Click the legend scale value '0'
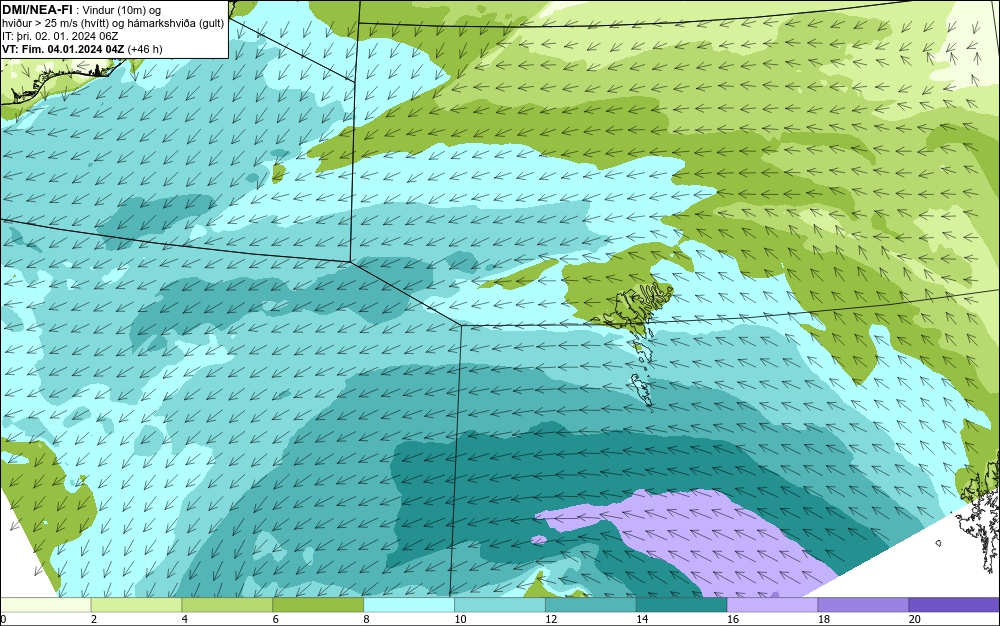 pos(3,619)
